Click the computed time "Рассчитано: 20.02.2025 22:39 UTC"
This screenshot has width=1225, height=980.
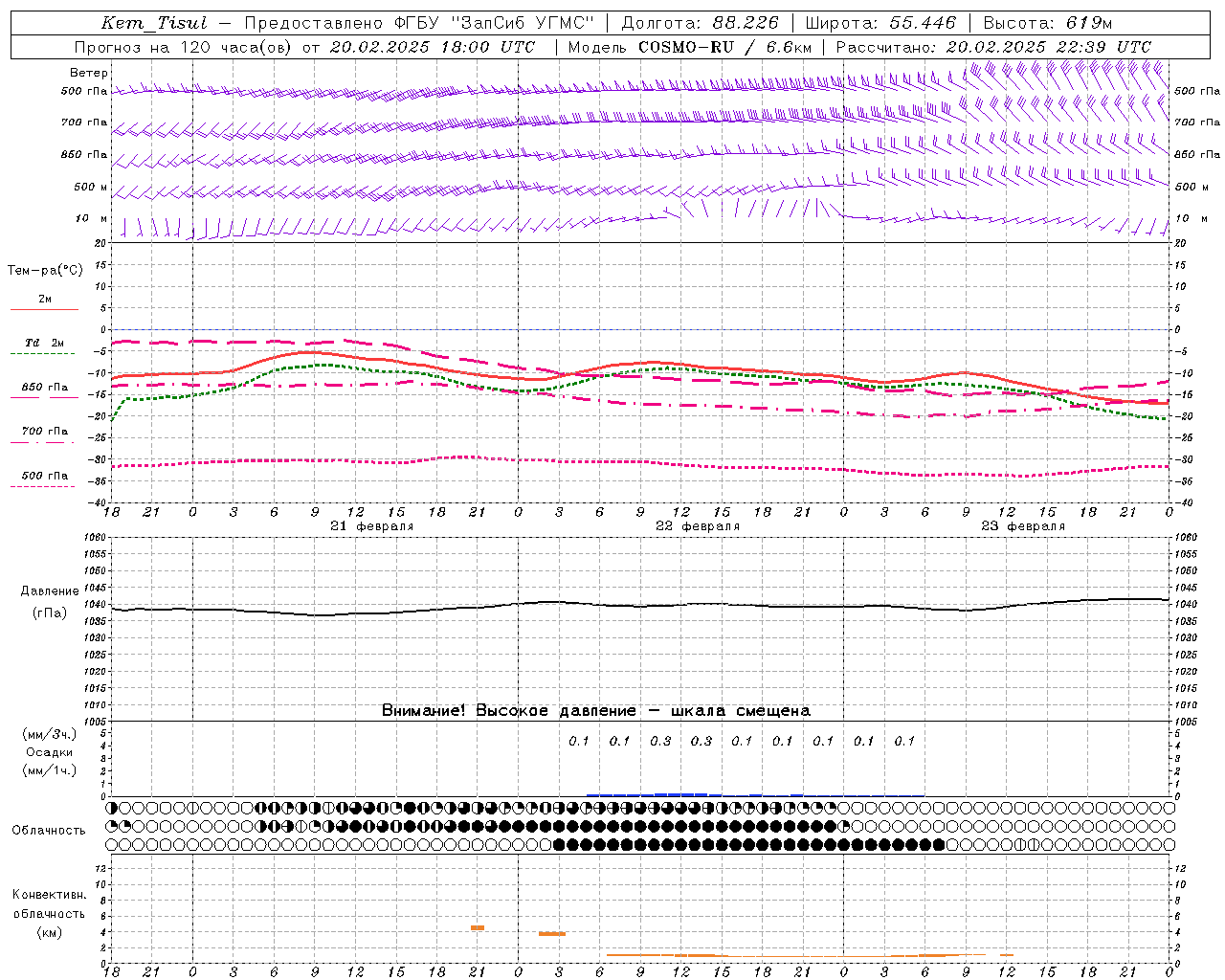coord(993,47)
